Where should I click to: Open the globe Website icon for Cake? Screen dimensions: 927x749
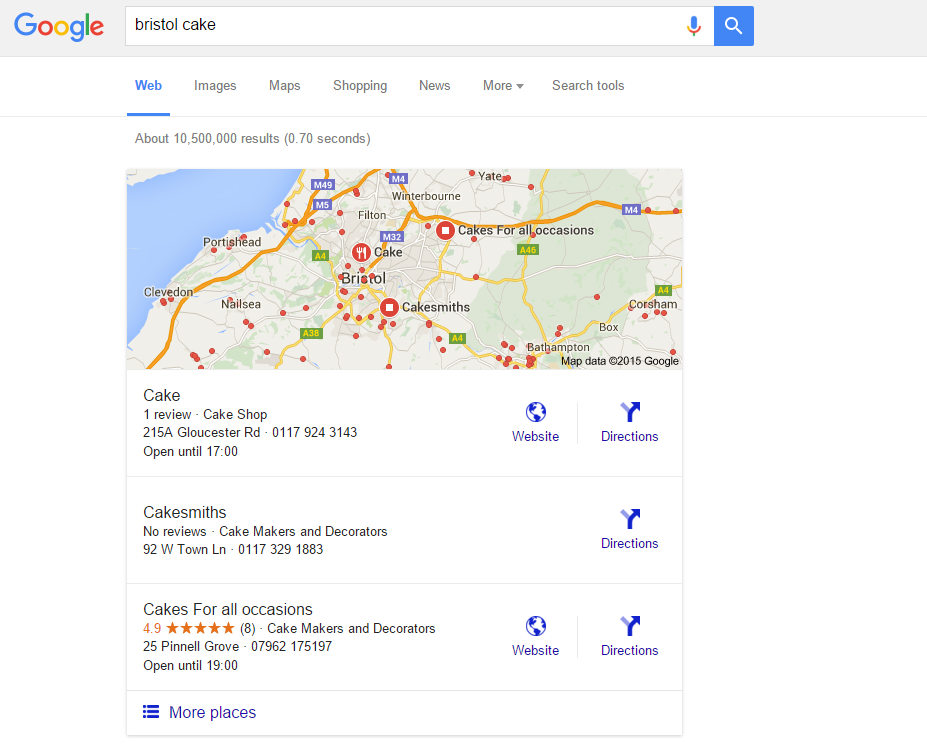[x=536, y=413]
